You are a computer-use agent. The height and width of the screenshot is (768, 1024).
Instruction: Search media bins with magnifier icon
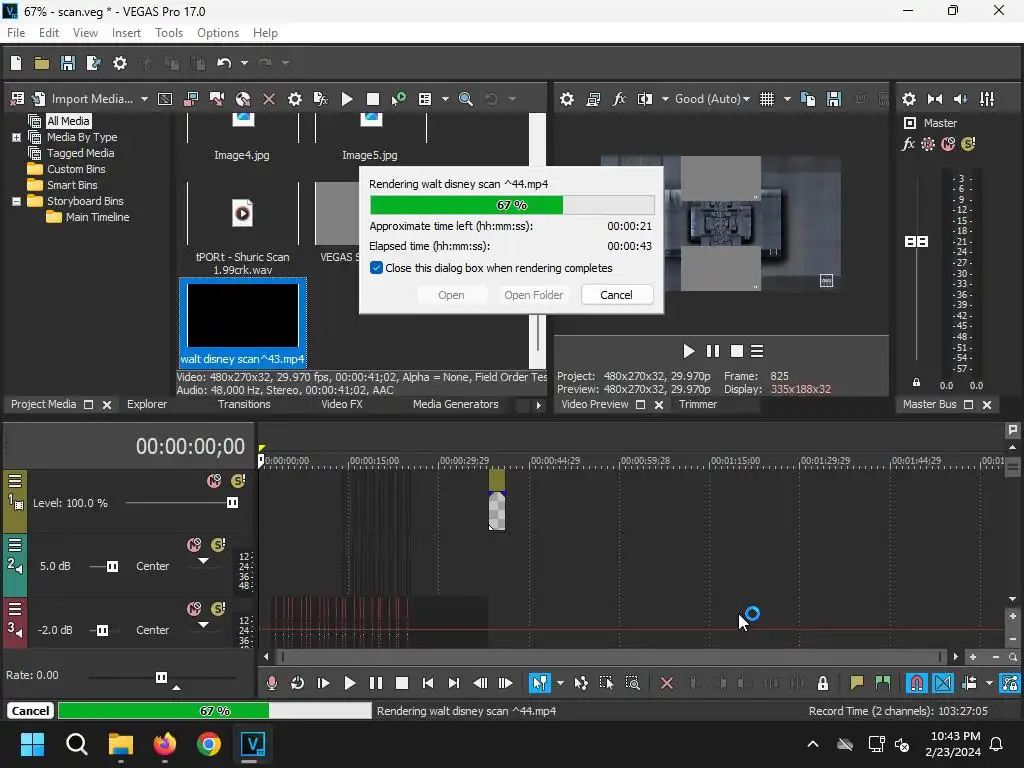466,99
